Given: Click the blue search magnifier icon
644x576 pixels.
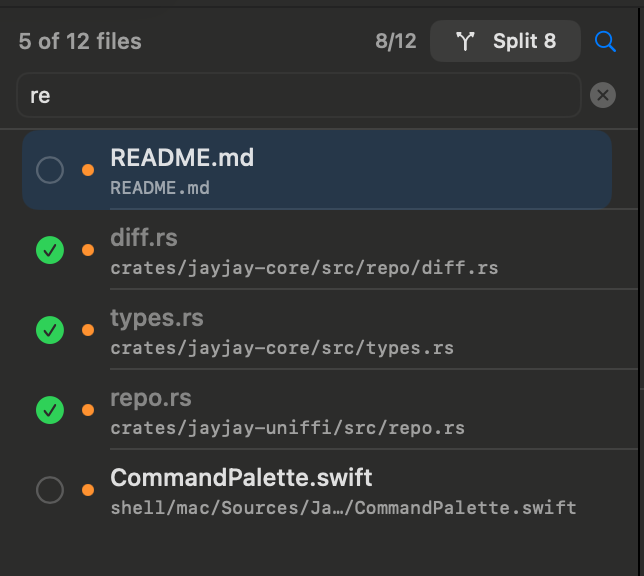Looking at the screenshot, I should (605, 41).
